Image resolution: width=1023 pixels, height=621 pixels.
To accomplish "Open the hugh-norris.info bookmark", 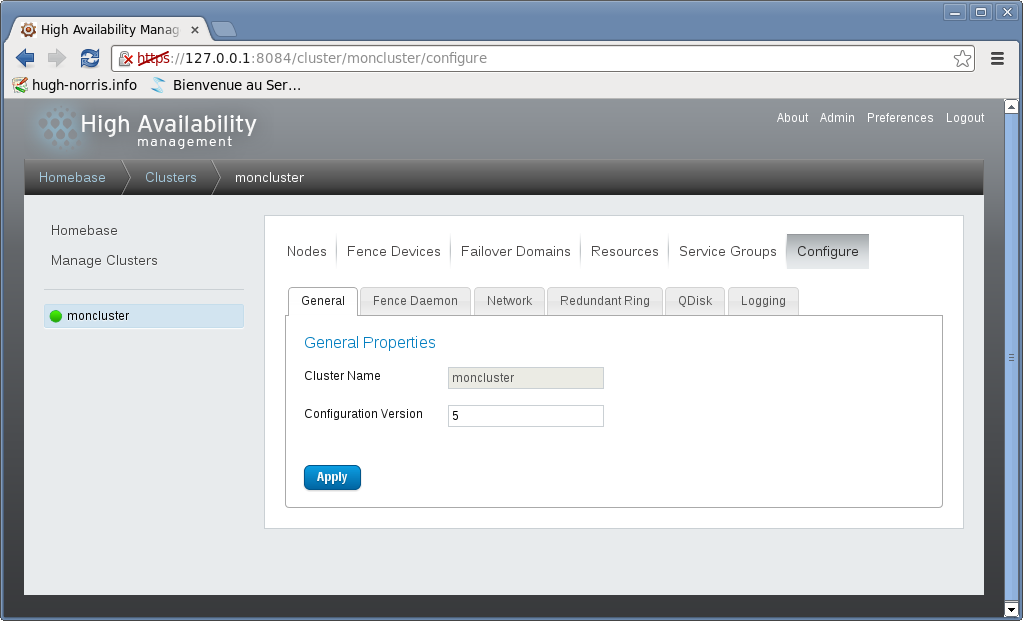I will pyautogui.click(x=75, y=85).
